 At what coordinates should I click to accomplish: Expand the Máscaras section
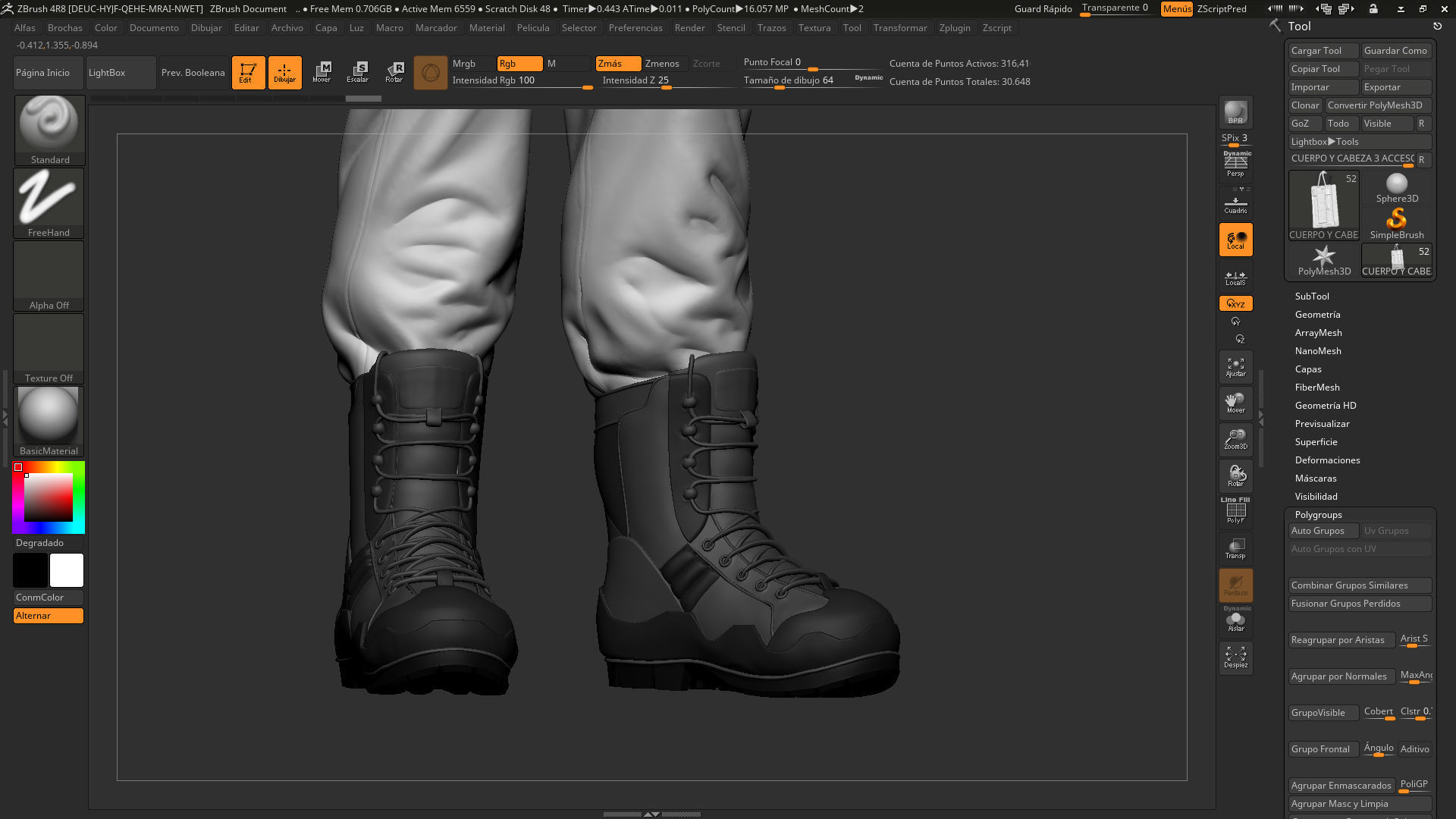(1316, 479)
